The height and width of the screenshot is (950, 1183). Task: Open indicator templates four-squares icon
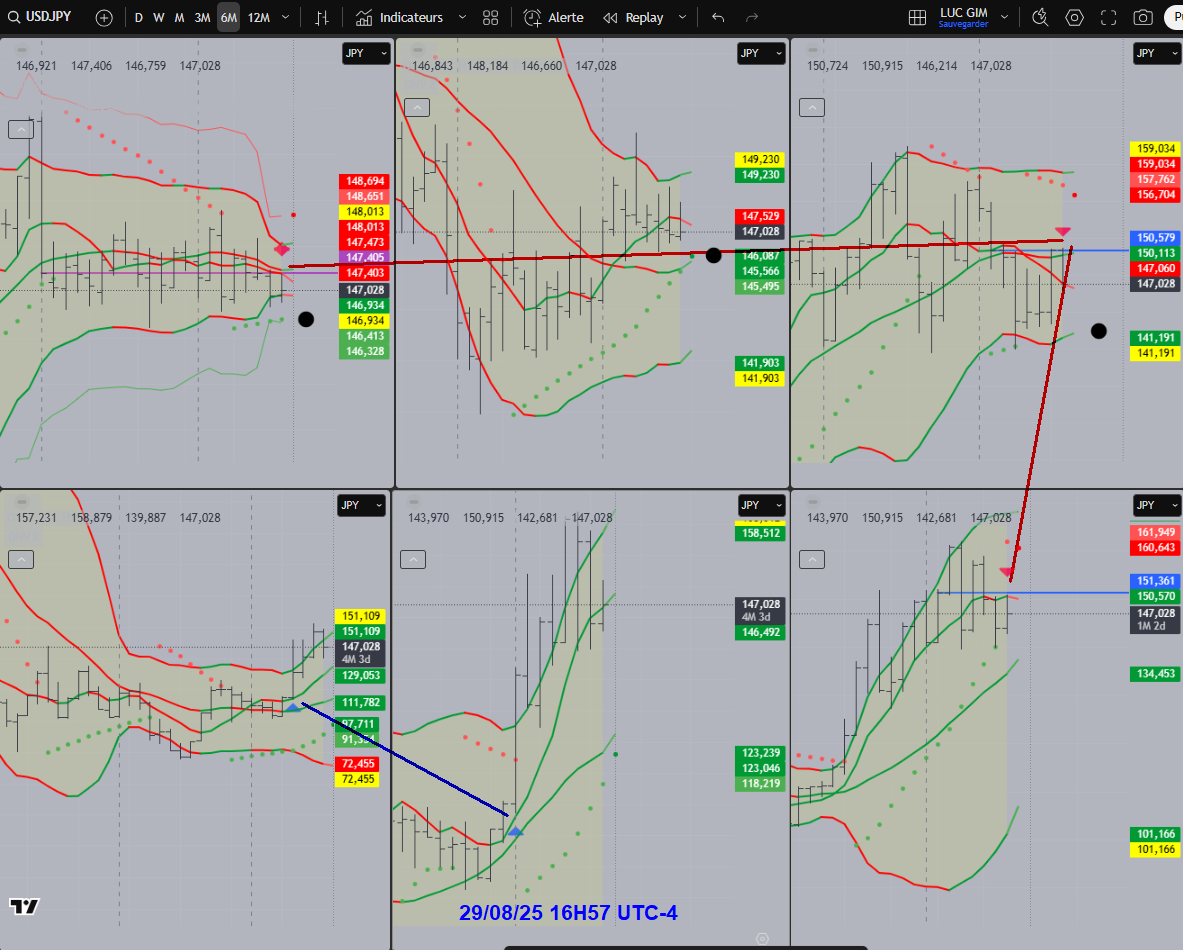[490, 17]
